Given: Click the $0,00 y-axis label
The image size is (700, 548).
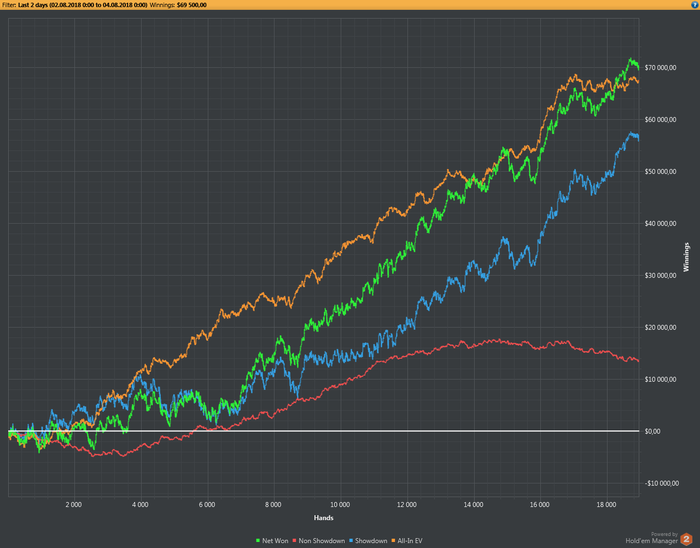Looking at the screenshot, I should point(652,432).
